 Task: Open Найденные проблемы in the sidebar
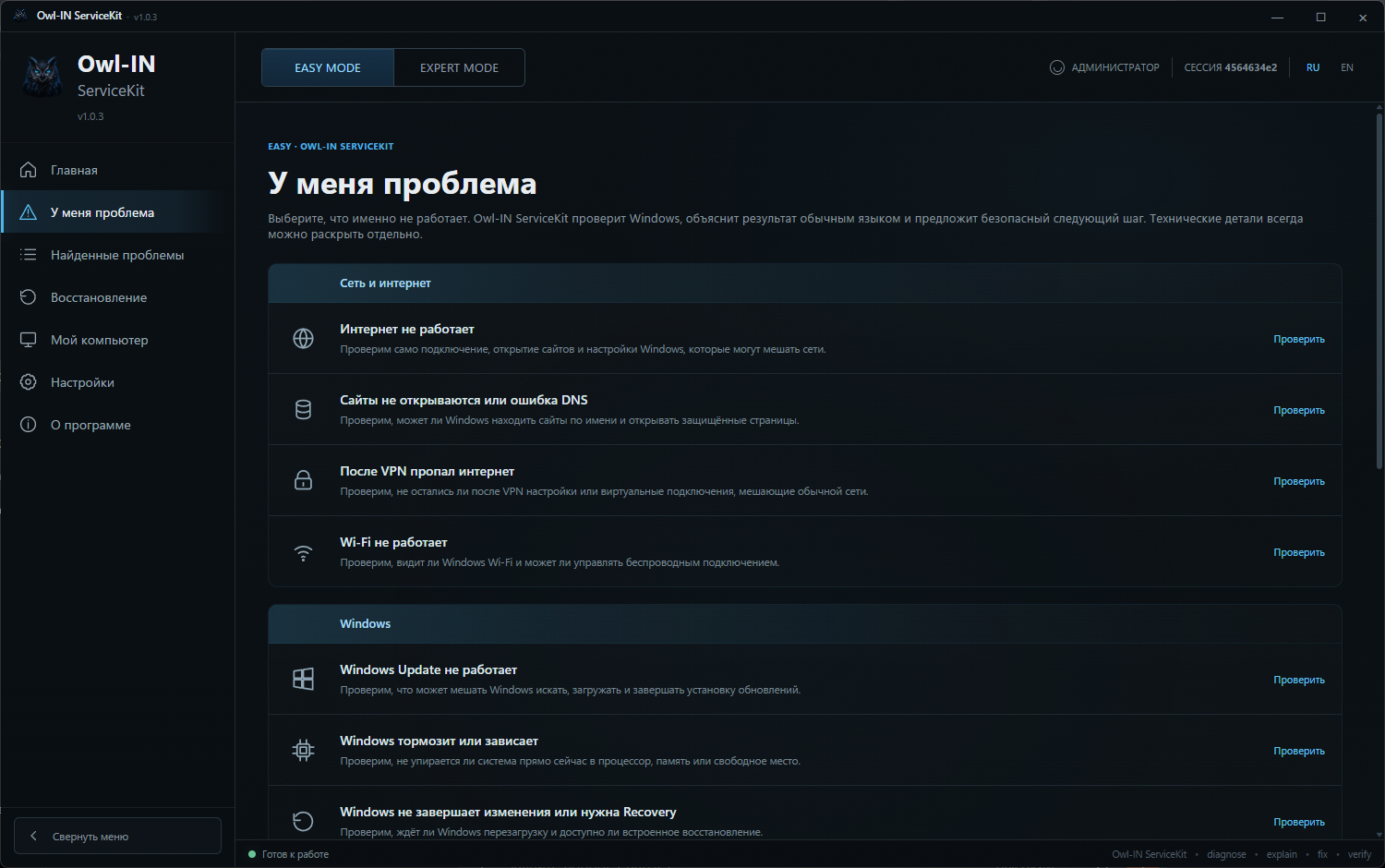(118, 255)
